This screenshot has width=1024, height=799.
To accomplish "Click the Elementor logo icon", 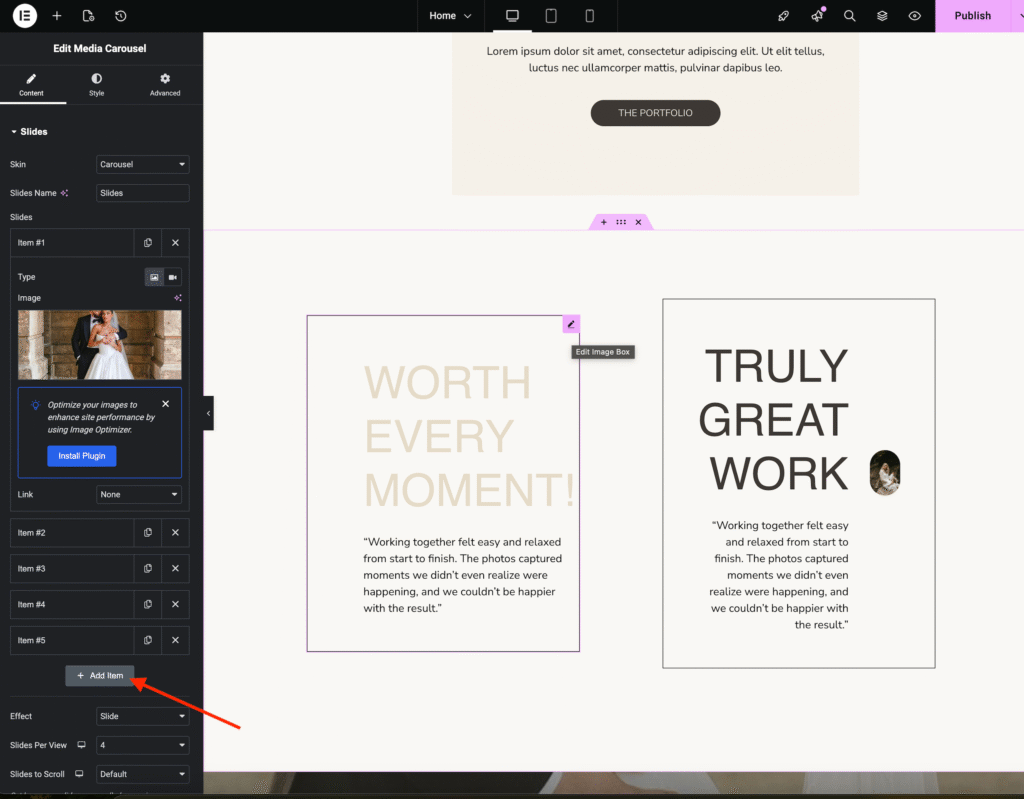I will coord(24,16).
